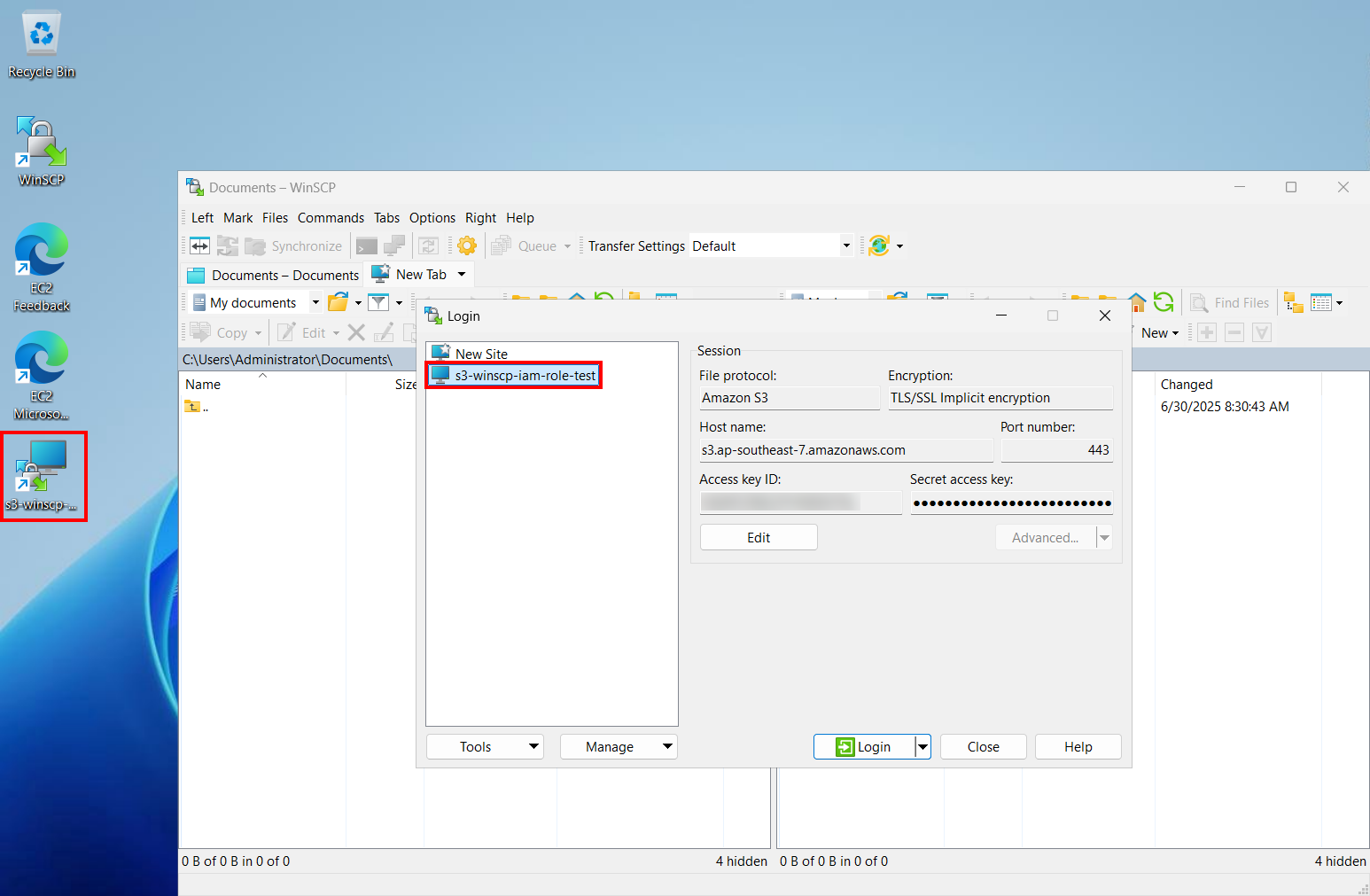This screenshot has height=896, width=1370.
Task: Click the Synchronize toolbar button
Action: tap(294, 245)
